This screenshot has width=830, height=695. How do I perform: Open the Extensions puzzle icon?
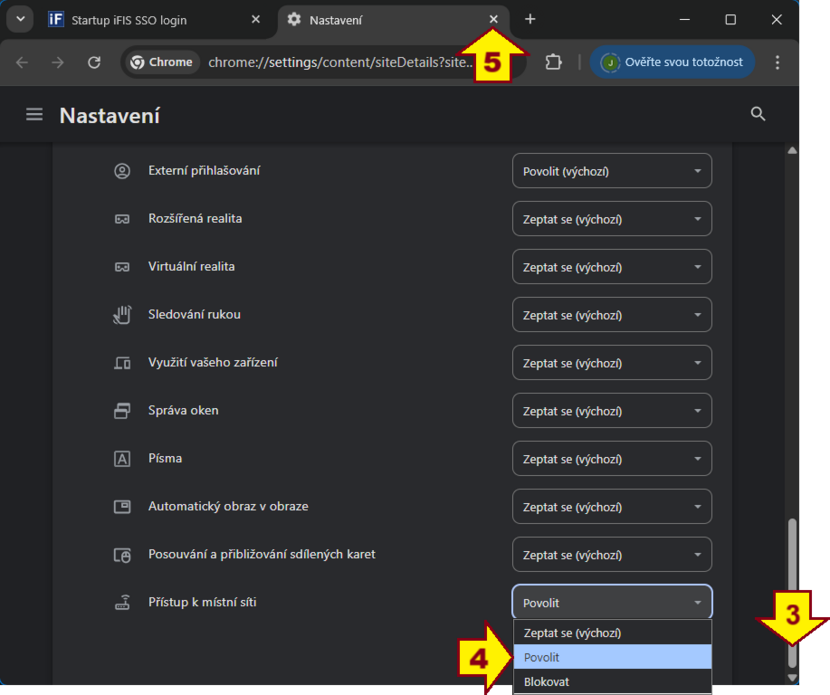553,62
